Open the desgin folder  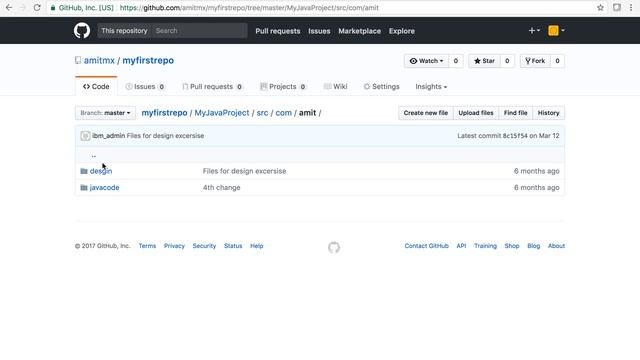(101, 171)
